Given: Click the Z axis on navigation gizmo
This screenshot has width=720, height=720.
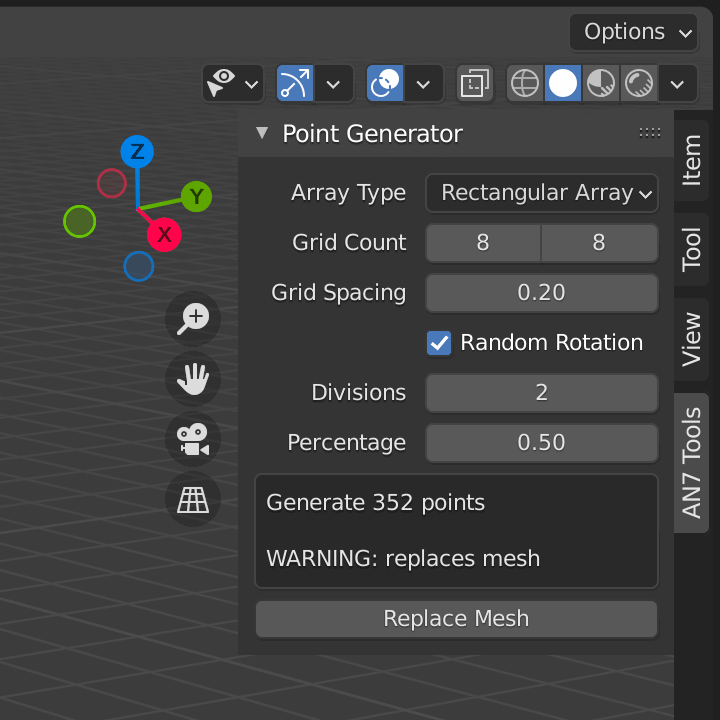Looking at the screenshot, I should coord(137,152).
